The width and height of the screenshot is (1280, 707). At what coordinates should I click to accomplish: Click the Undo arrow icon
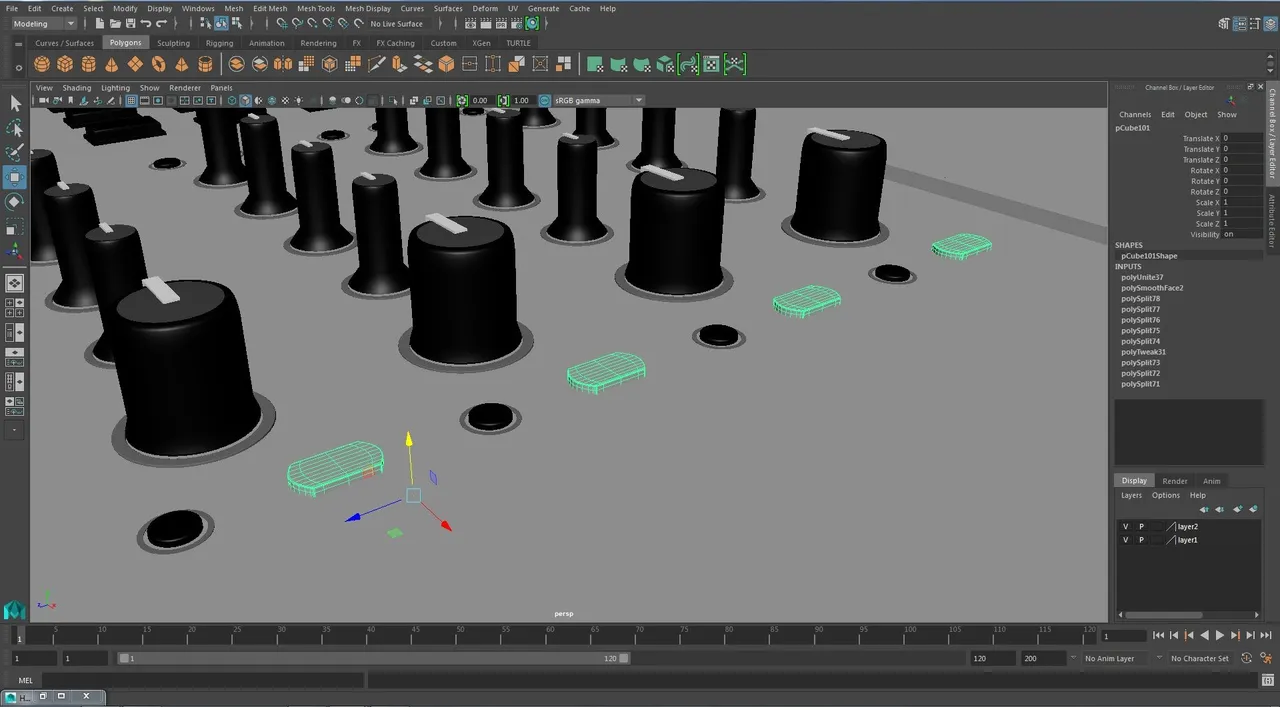[x=146, y=23]
